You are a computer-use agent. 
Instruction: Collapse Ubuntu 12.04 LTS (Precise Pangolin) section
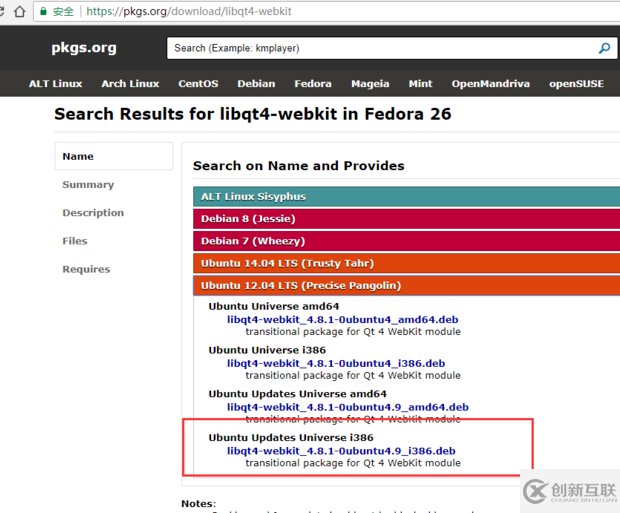pyautogui.click(x=406, y=286)
